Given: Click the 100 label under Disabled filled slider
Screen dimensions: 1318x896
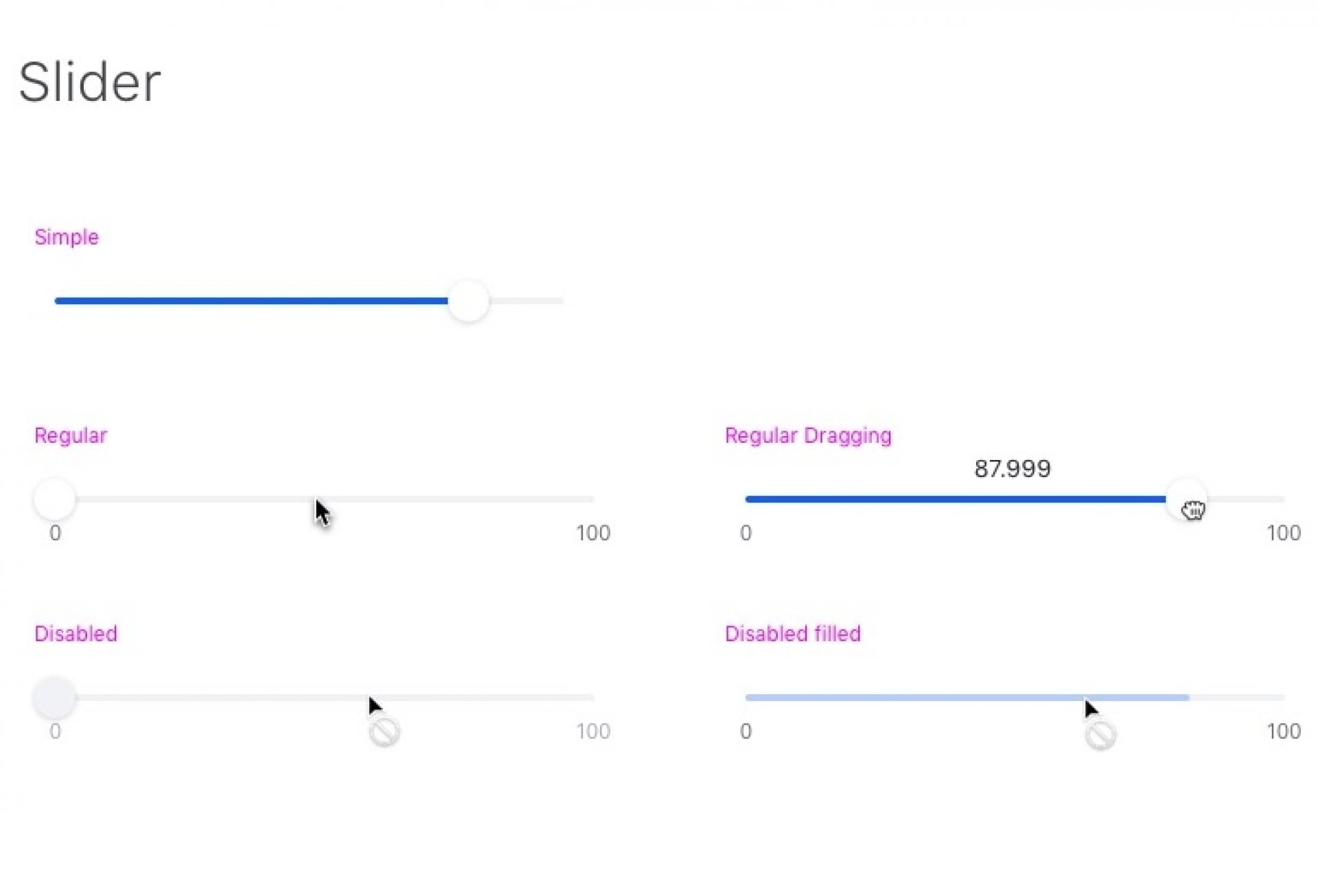Looking at the screenshot, I should (1284, 731).
